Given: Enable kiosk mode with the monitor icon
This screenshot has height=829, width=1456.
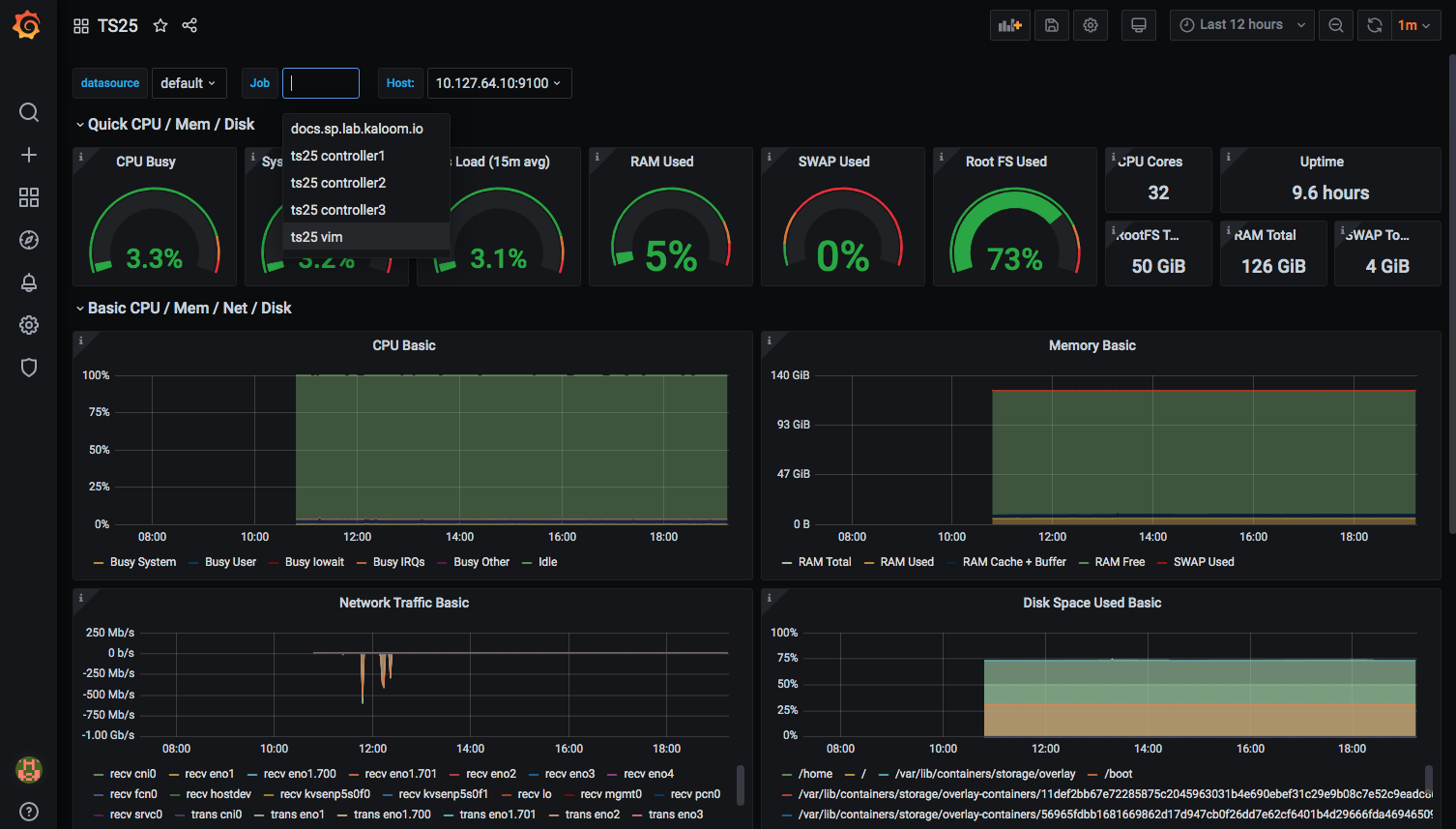Looking at the screenshot, I should 1138,24.
